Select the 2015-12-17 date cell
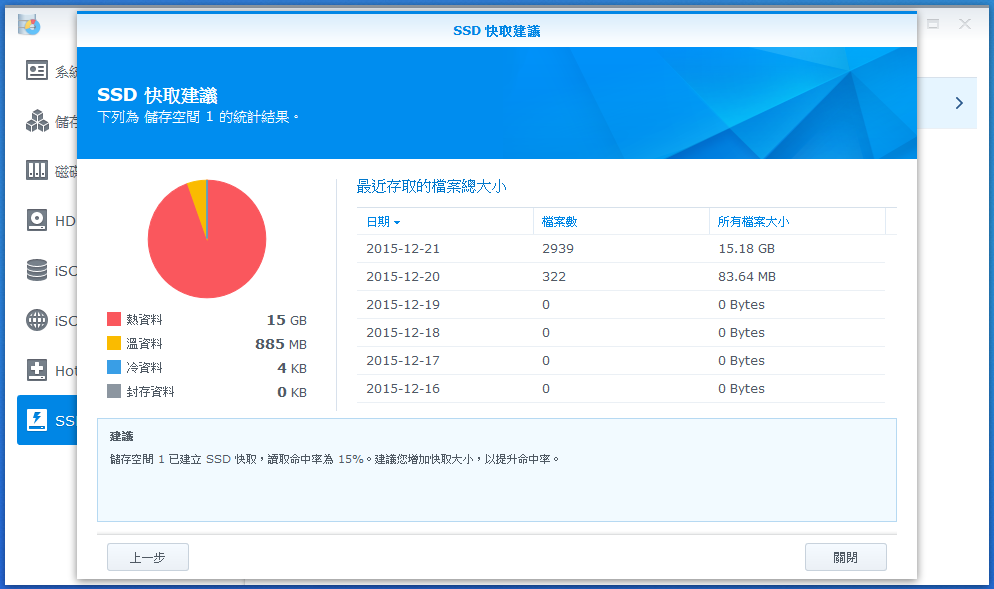Image resolution: width=994 pixels, height=589 pixels. [403, 360]
